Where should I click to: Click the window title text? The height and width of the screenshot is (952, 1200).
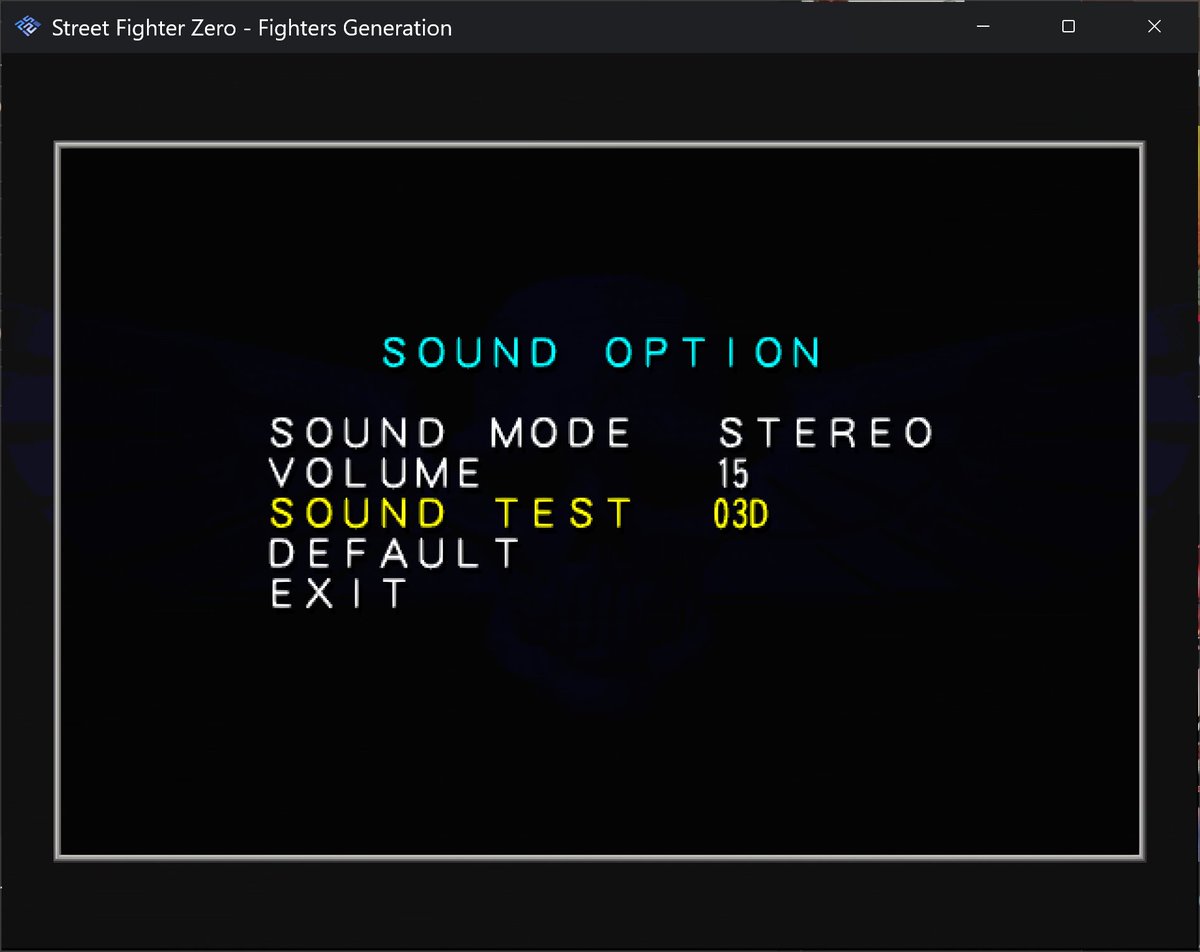tap(252, 28)
